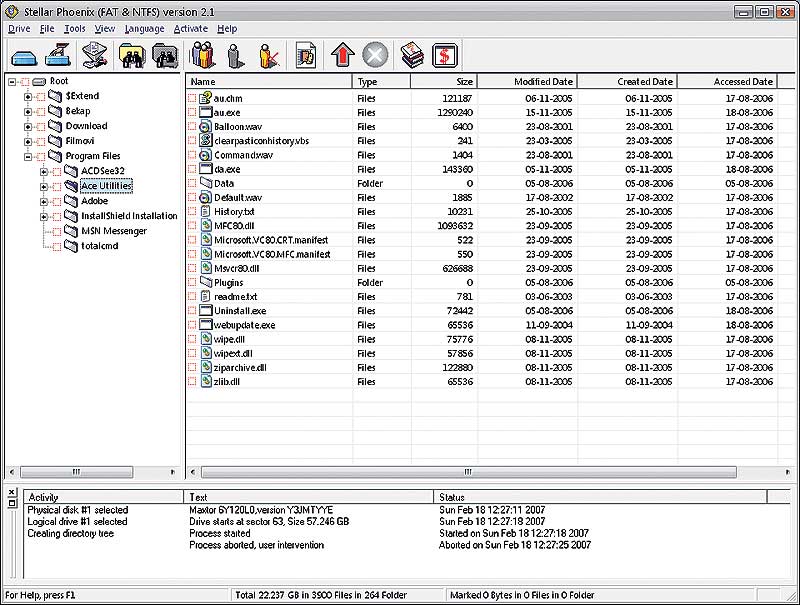Tick the Adobe folder checkbox
The height and width of the screenshot is (605, 800).
[57, 201]
